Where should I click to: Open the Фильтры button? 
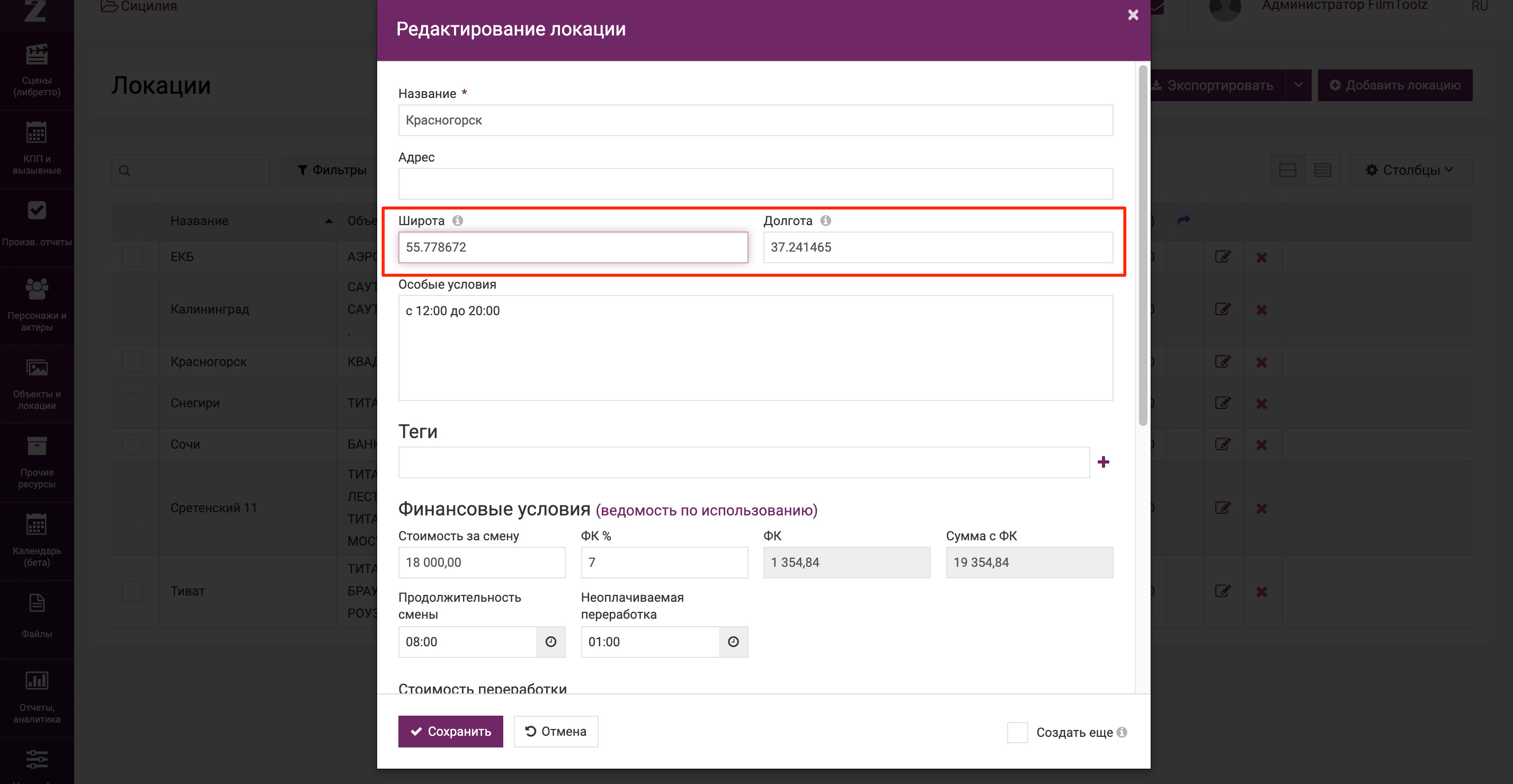(333, 170)
